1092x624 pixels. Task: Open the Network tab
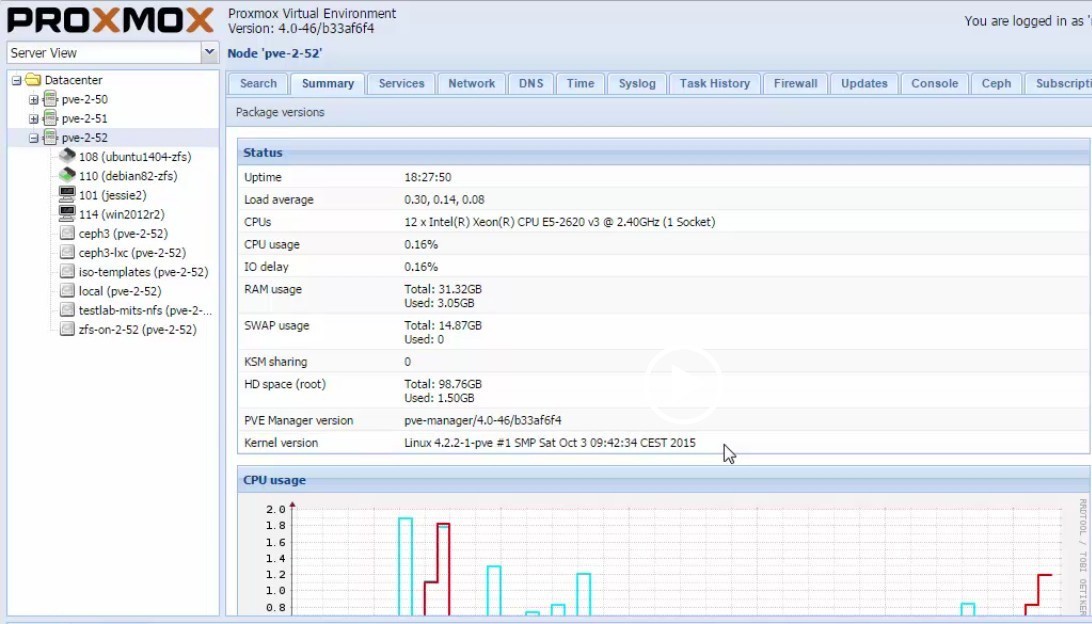(x=471, y=84)
